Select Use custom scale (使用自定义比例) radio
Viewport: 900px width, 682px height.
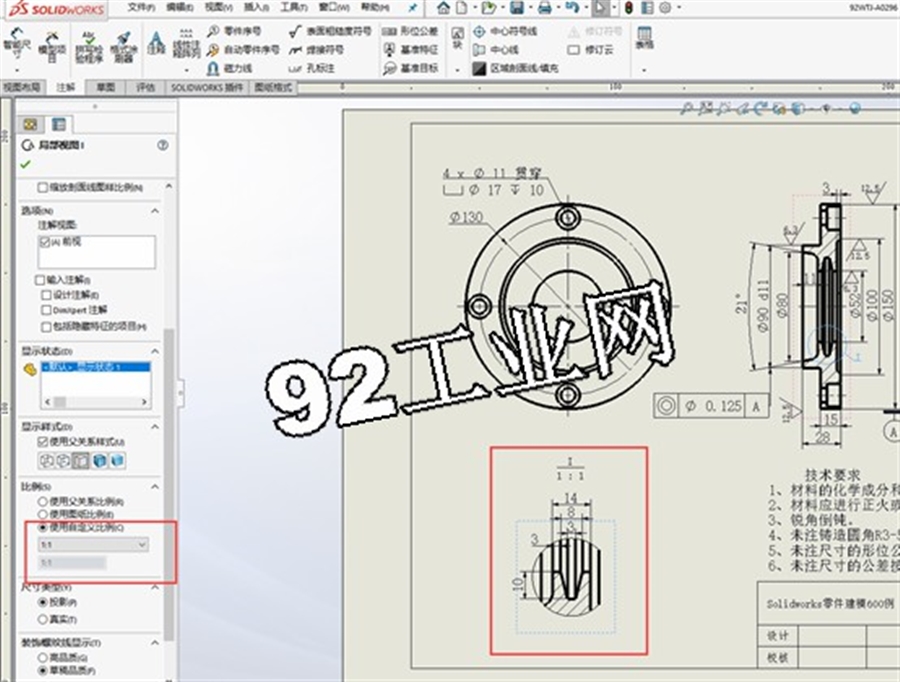[x=42, y=528]
